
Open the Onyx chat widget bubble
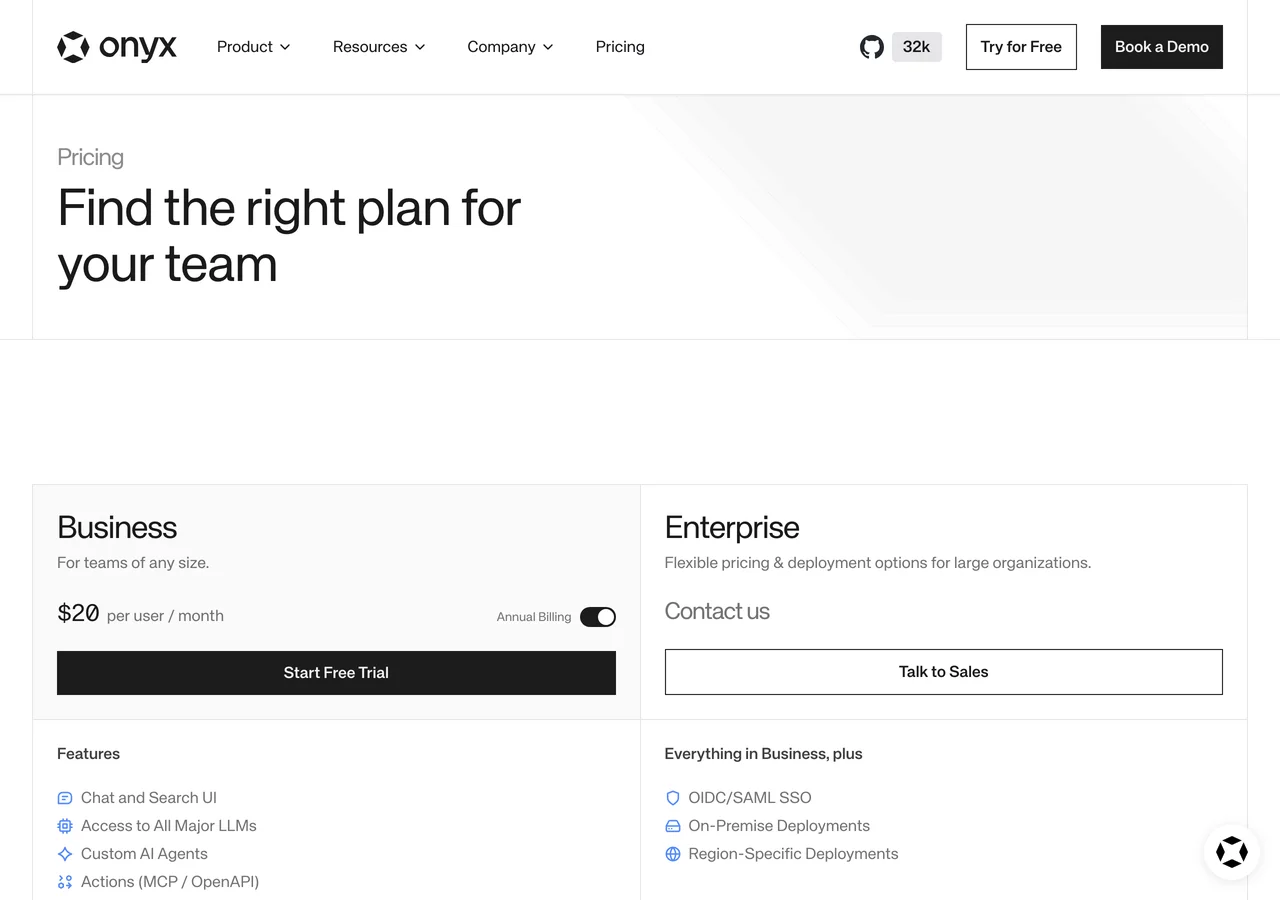click(1232, 852)
